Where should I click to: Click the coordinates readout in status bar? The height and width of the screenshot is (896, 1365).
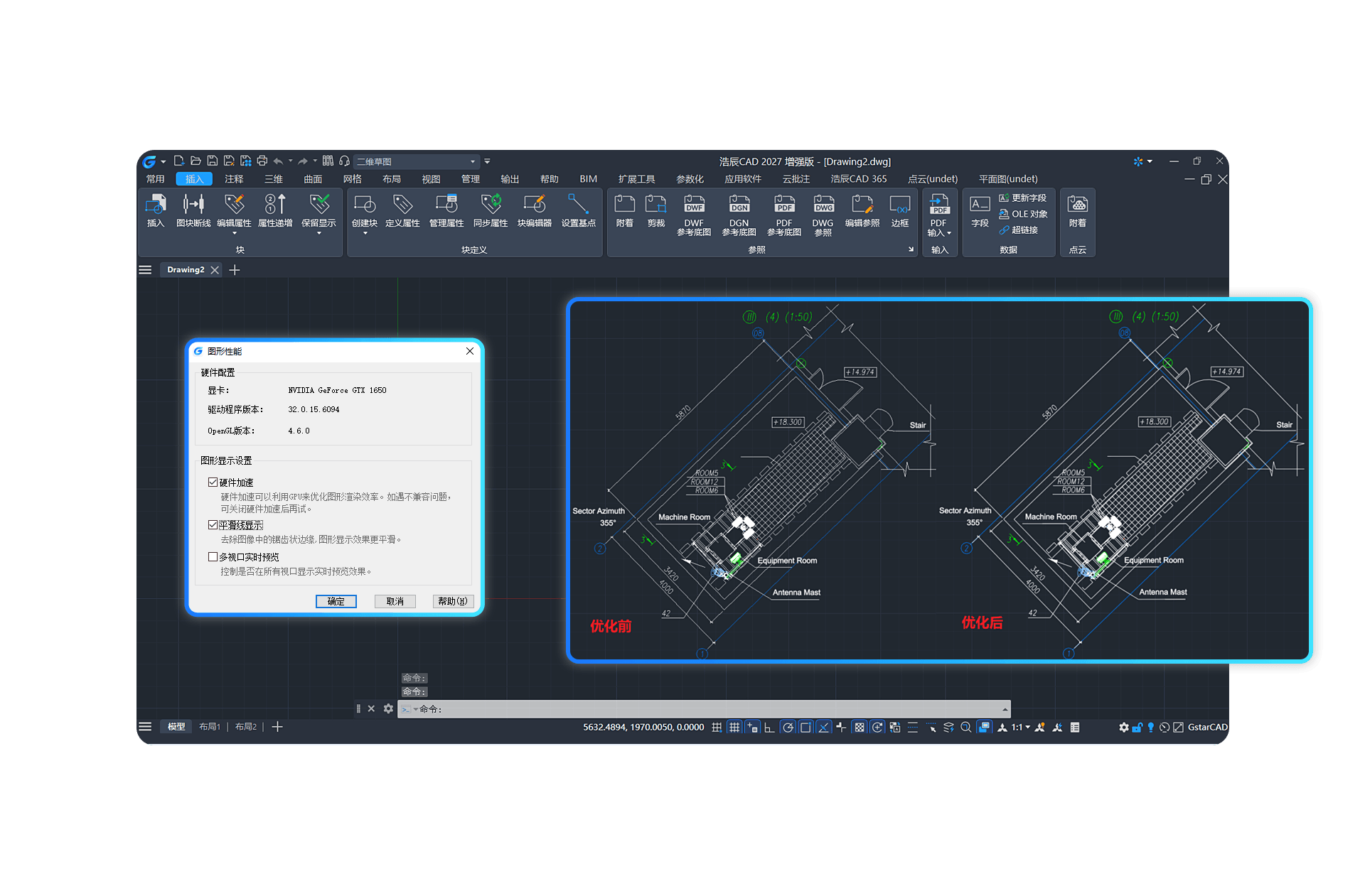click(643, 727)
